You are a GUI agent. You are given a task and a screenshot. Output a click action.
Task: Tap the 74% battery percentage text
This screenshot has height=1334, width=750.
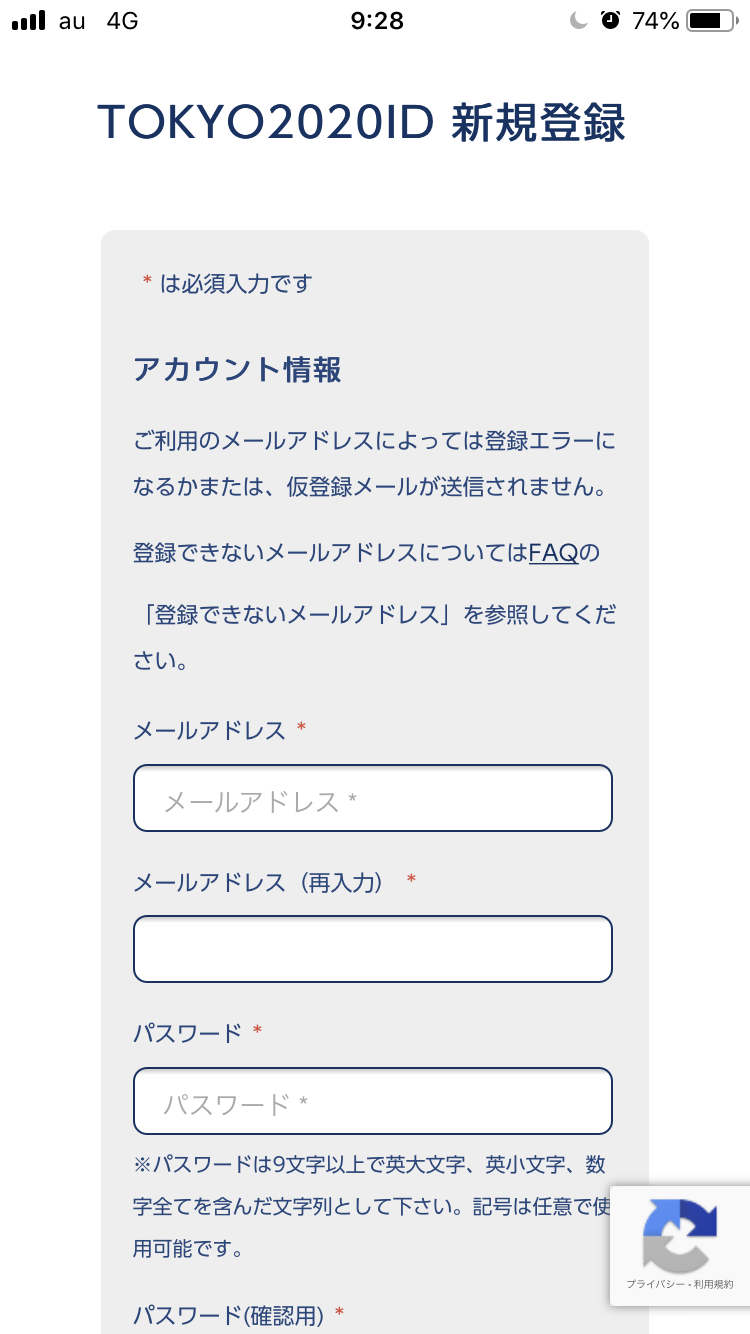click(x=655, y=21)
